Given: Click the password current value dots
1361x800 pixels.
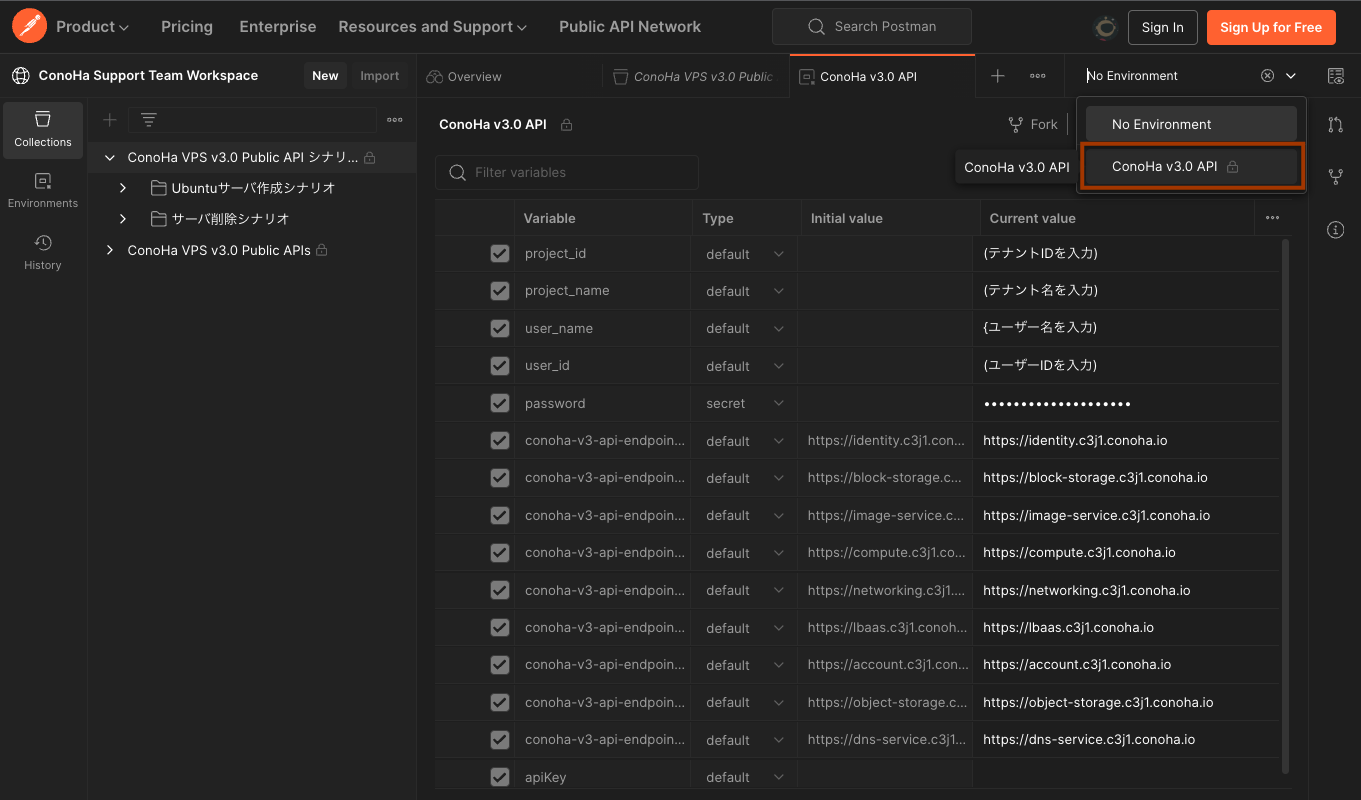Looking at the screenshot, I should pos(1057,403).
